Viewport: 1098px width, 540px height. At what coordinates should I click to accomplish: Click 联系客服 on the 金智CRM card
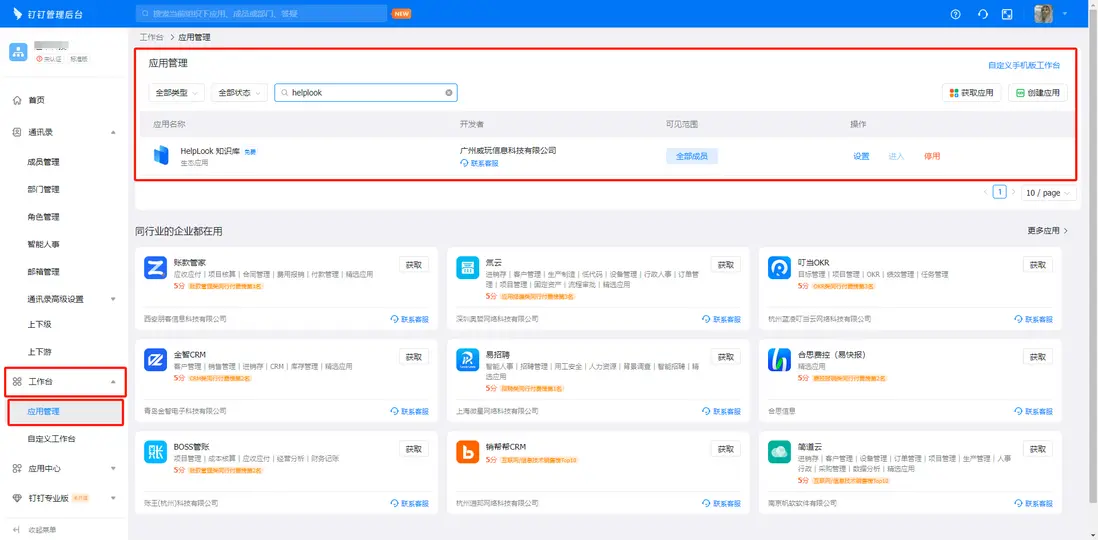[410, 411]
